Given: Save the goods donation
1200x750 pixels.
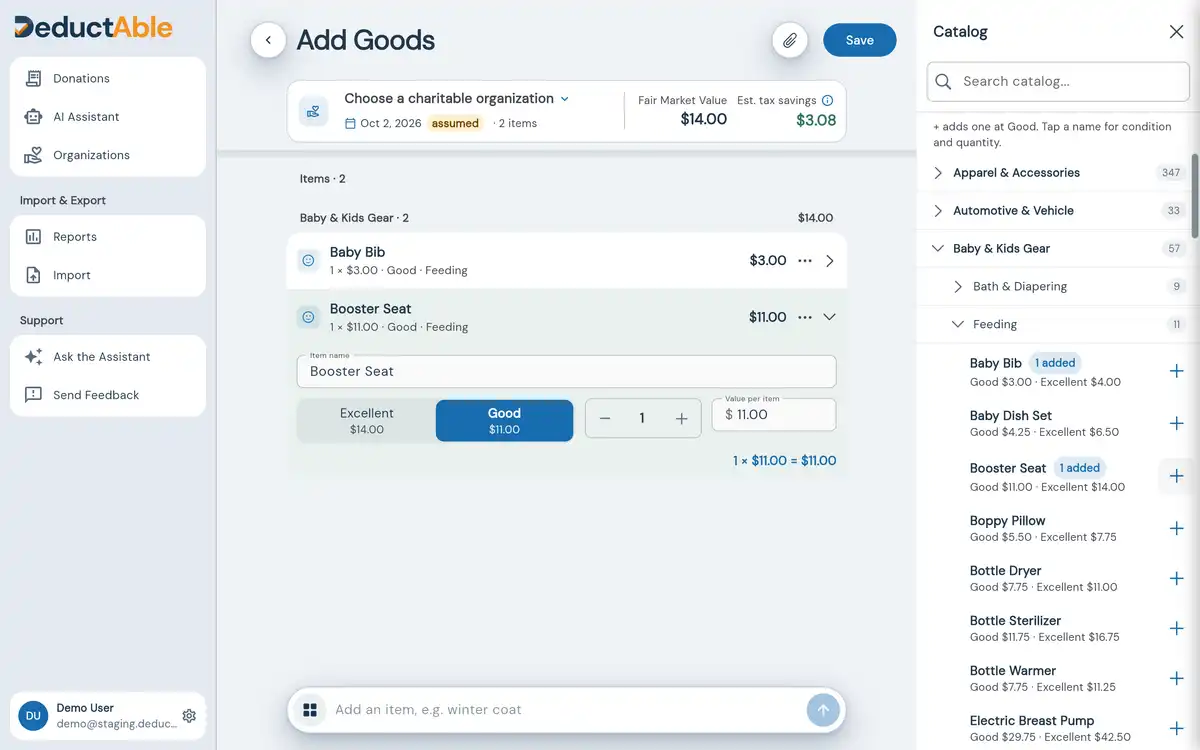Looking at the screenshot, I should (x=860, y=40).
